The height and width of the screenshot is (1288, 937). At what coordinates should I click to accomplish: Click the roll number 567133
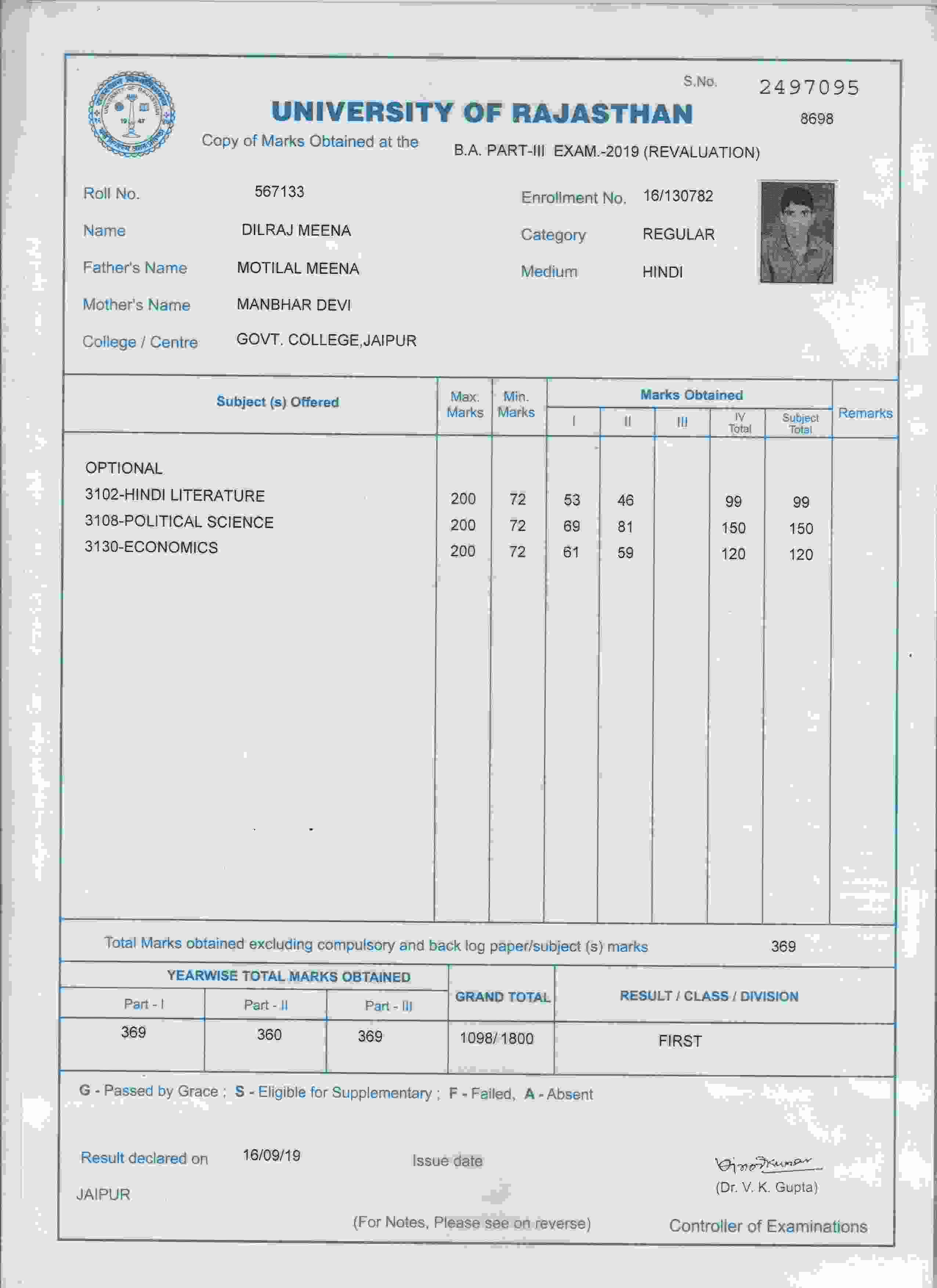(x=279, y=191)
